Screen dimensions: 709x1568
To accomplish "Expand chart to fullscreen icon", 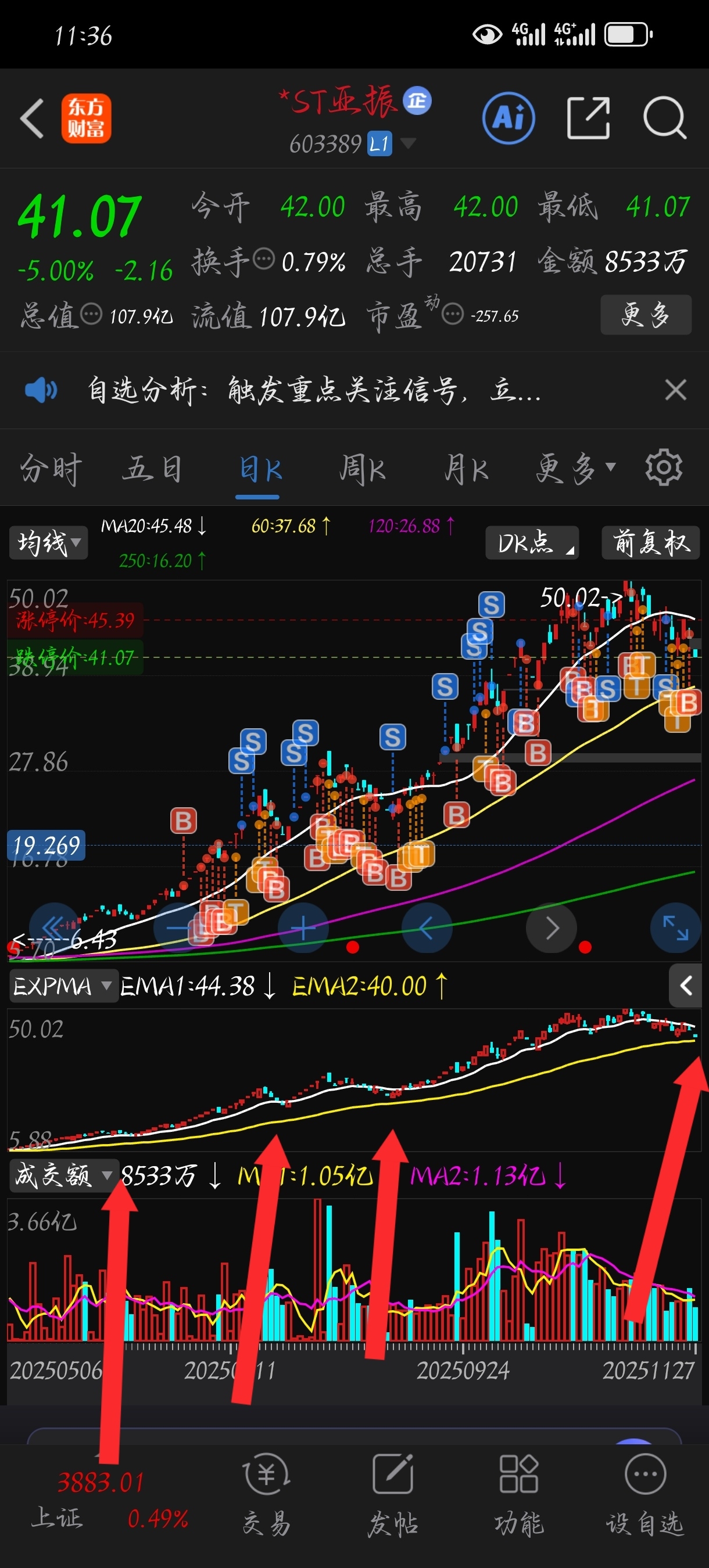I will pos(675,927).
